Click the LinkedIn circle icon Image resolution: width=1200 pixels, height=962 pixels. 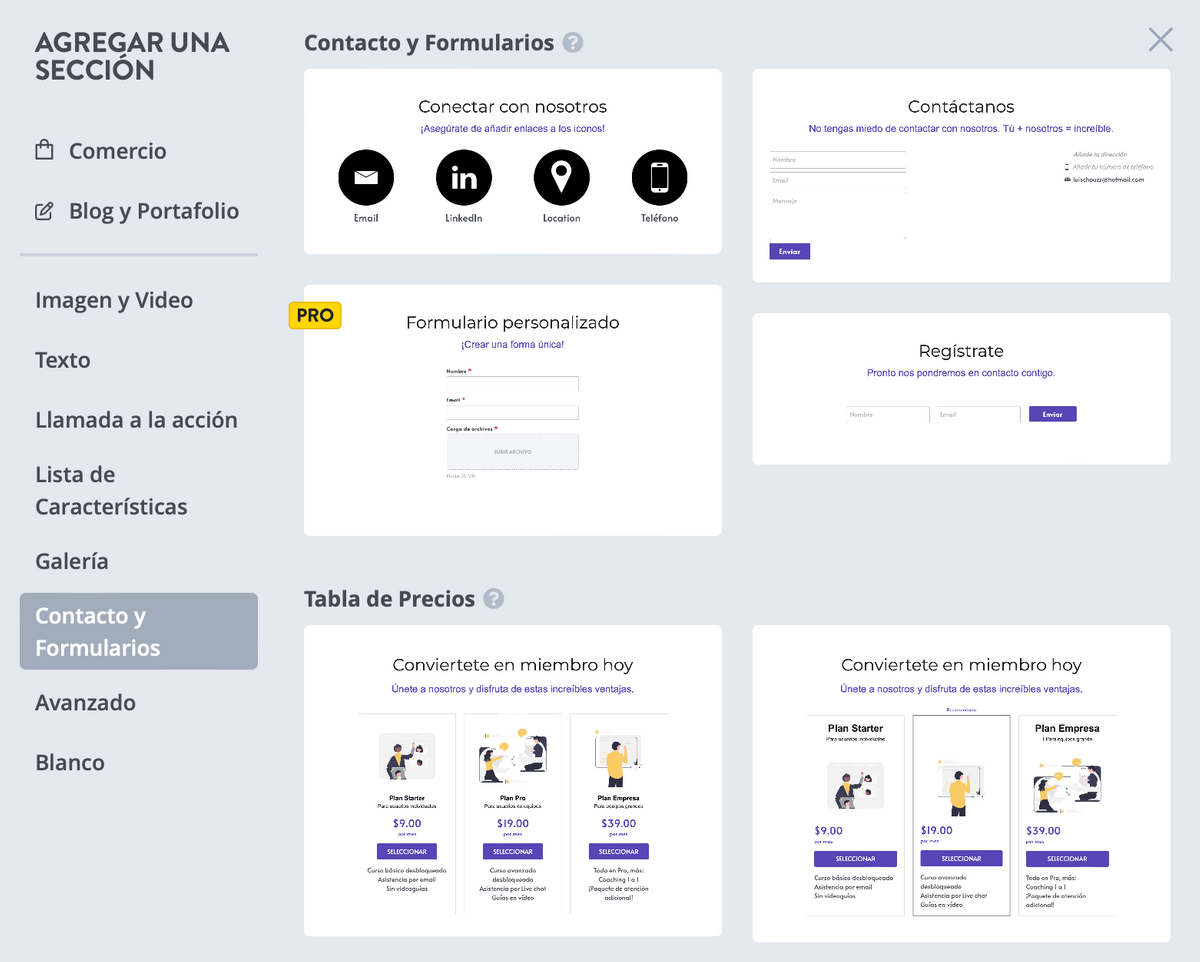pyautogui.click(x=464, y=177)
